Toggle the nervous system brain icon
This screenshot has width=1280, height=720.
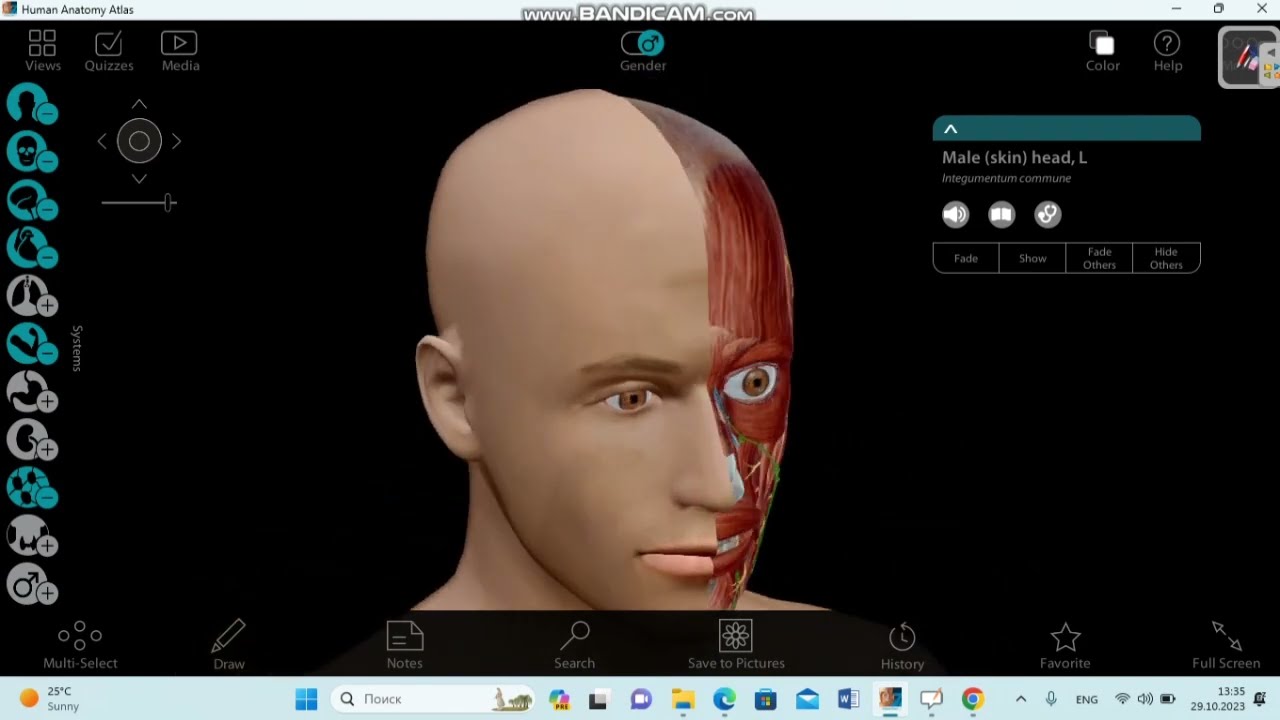(32, 200)
